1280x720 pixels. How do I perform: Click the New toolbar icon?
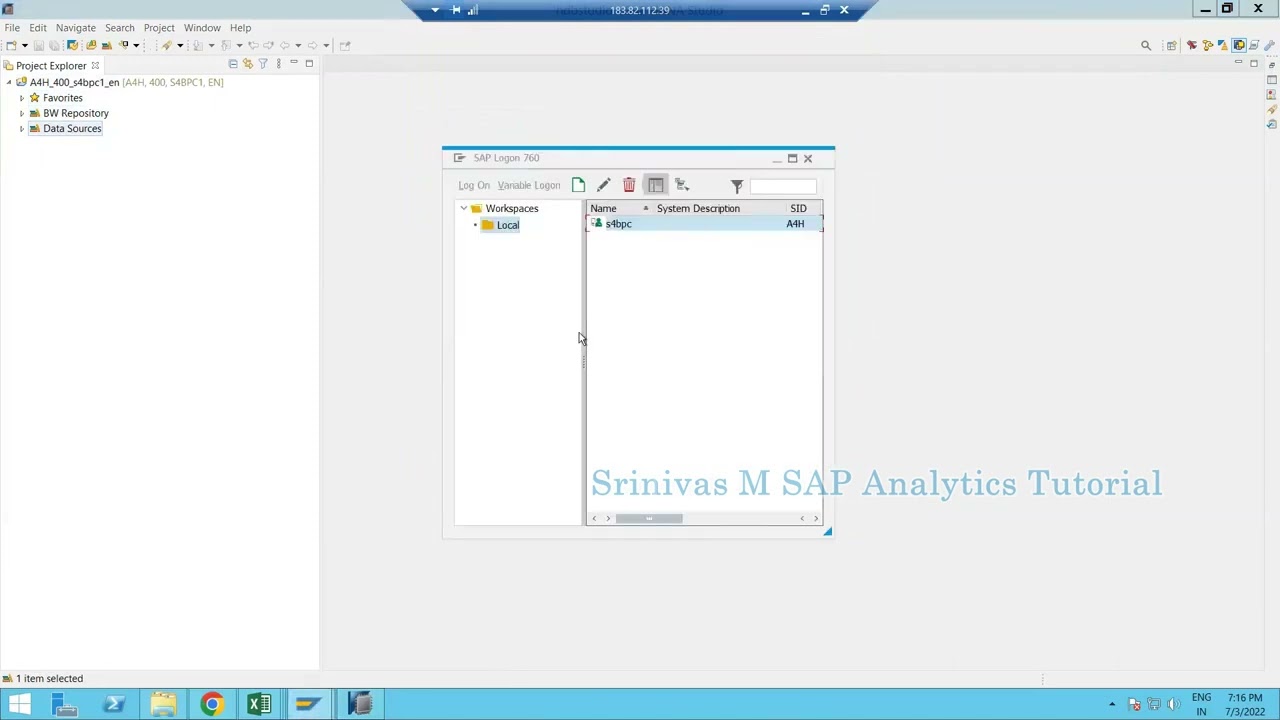(x=11, y=45)
